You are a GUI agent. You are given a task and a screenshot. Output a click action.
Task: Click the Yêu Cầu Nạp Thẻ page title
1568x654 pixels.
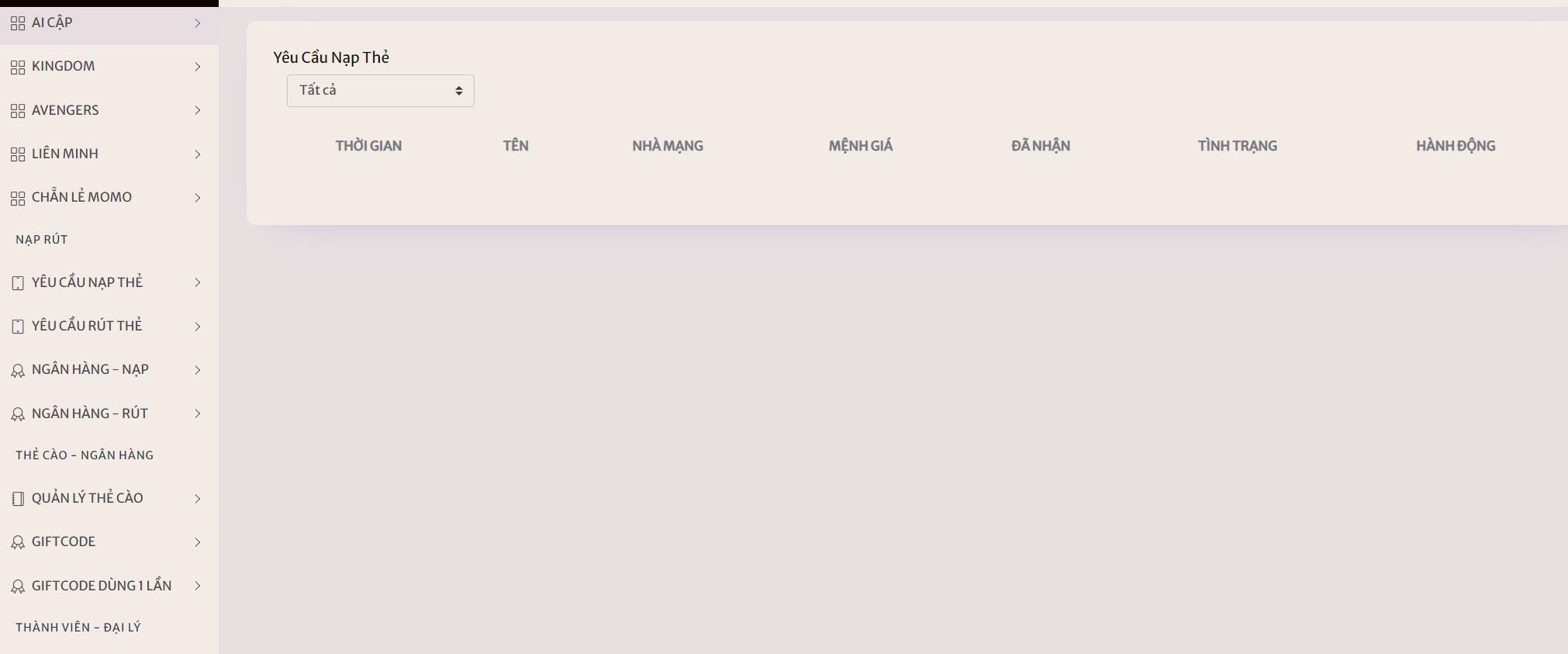[x=331, y=57]
